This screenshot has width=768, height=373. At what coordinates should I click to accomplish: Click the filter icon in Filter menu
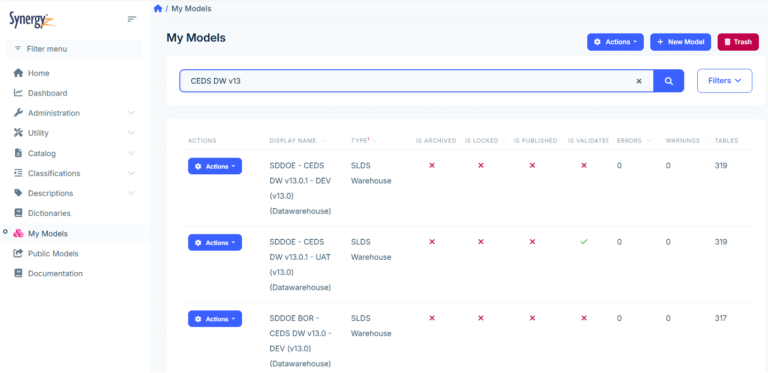(x=18, y=49)
